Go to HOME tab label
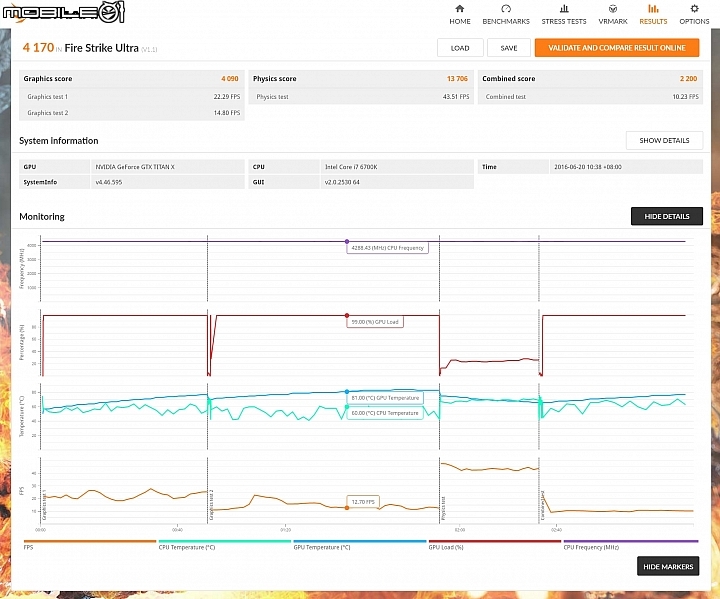 (460, 21)
